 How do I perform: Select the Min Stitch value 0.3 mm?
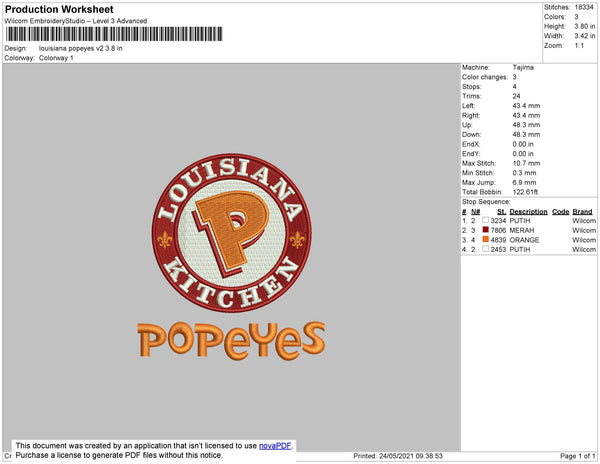[524, 173]
